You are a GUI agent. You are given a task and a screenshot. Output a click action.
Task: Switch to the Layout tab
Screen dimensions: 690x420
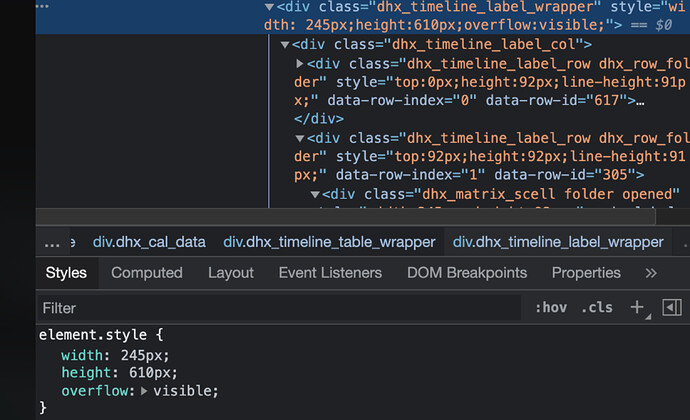[231, 273]
